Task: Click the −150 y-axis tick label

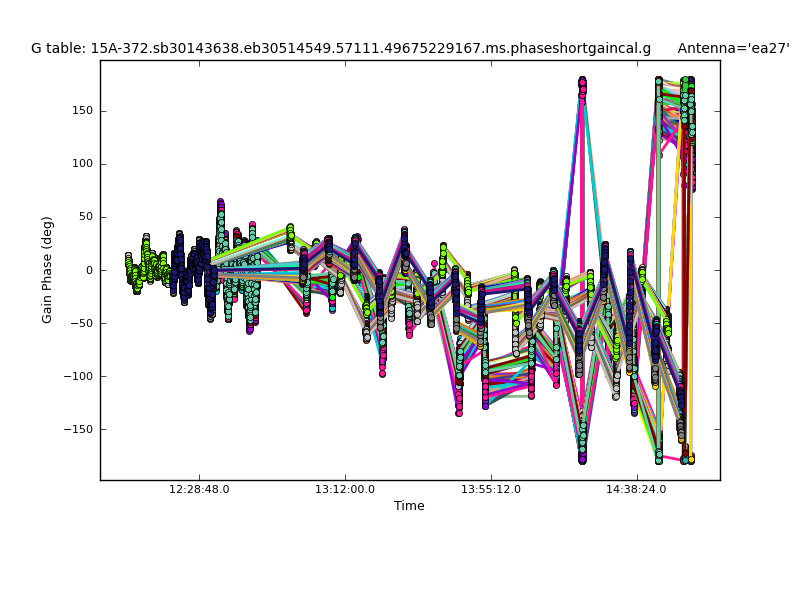Action: [x=77, y=429]
